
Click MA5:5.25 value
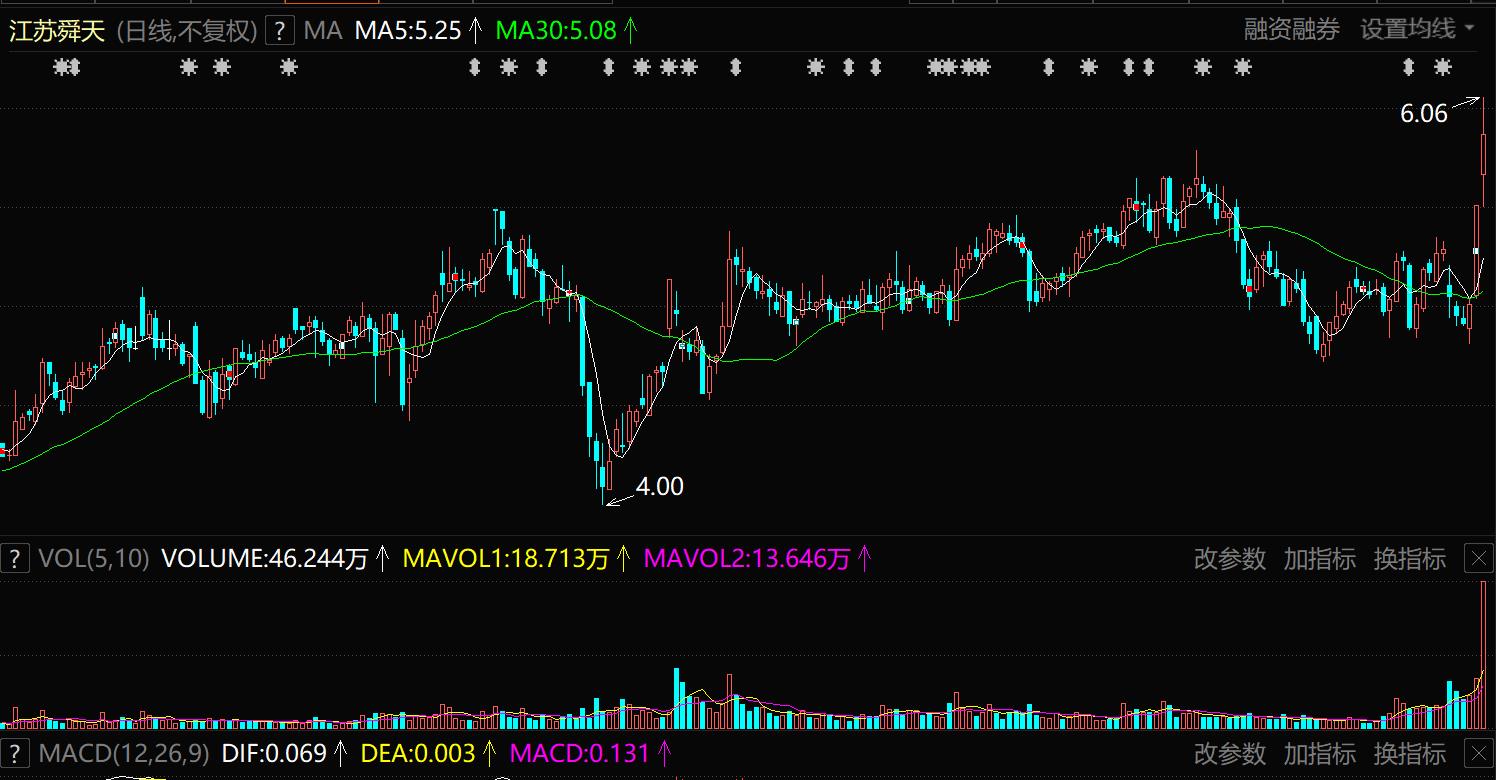click(408, 30)
